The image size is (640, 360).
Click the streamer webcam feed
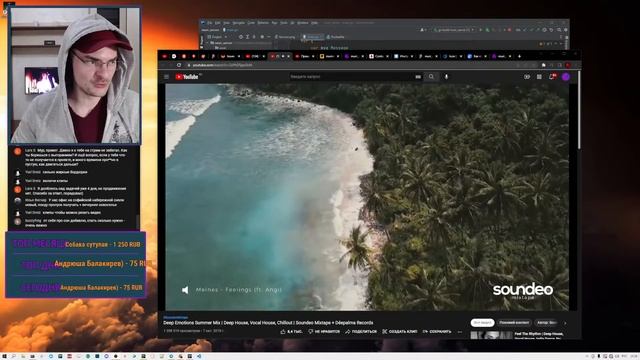(75, 75)
